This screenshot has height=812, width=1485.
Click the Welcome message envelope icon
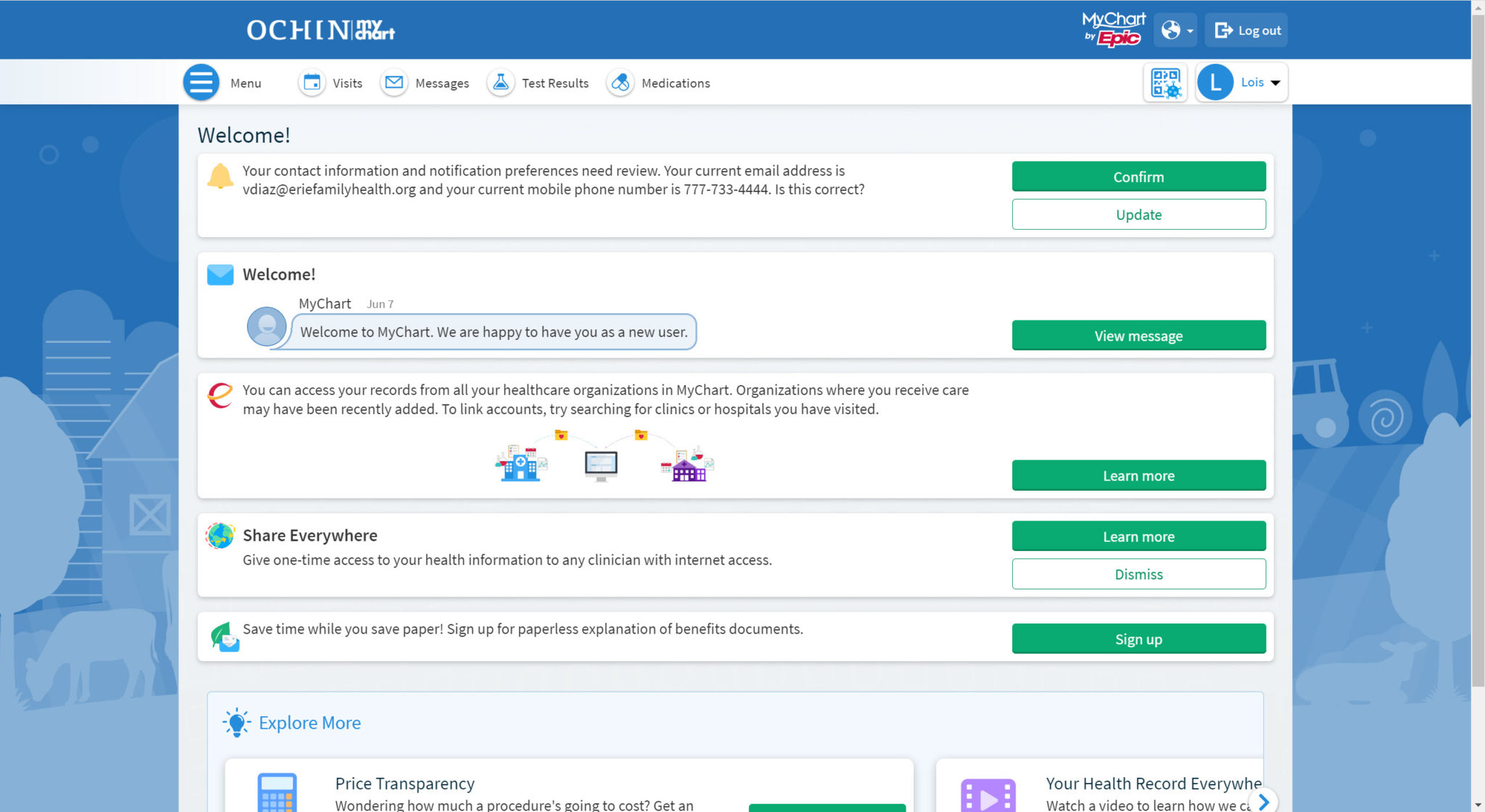tap(220, 275)
